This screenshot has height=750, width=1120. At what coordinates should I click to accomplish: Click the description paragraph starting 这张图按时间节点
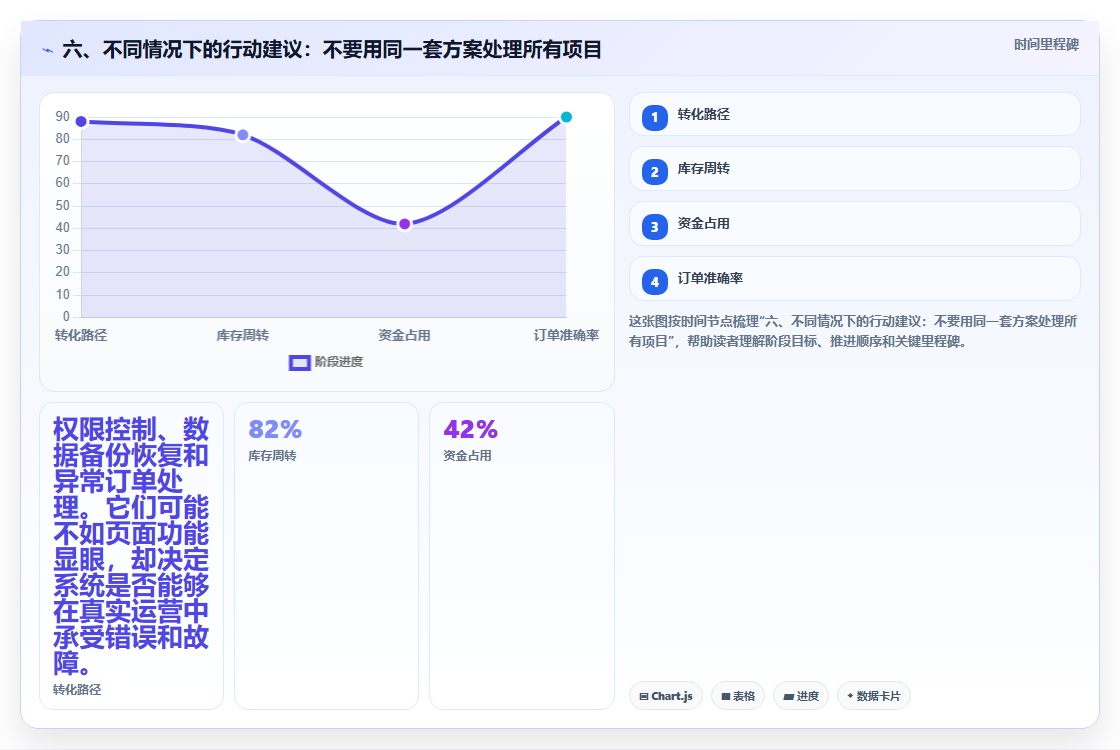[x=853, y=331]
